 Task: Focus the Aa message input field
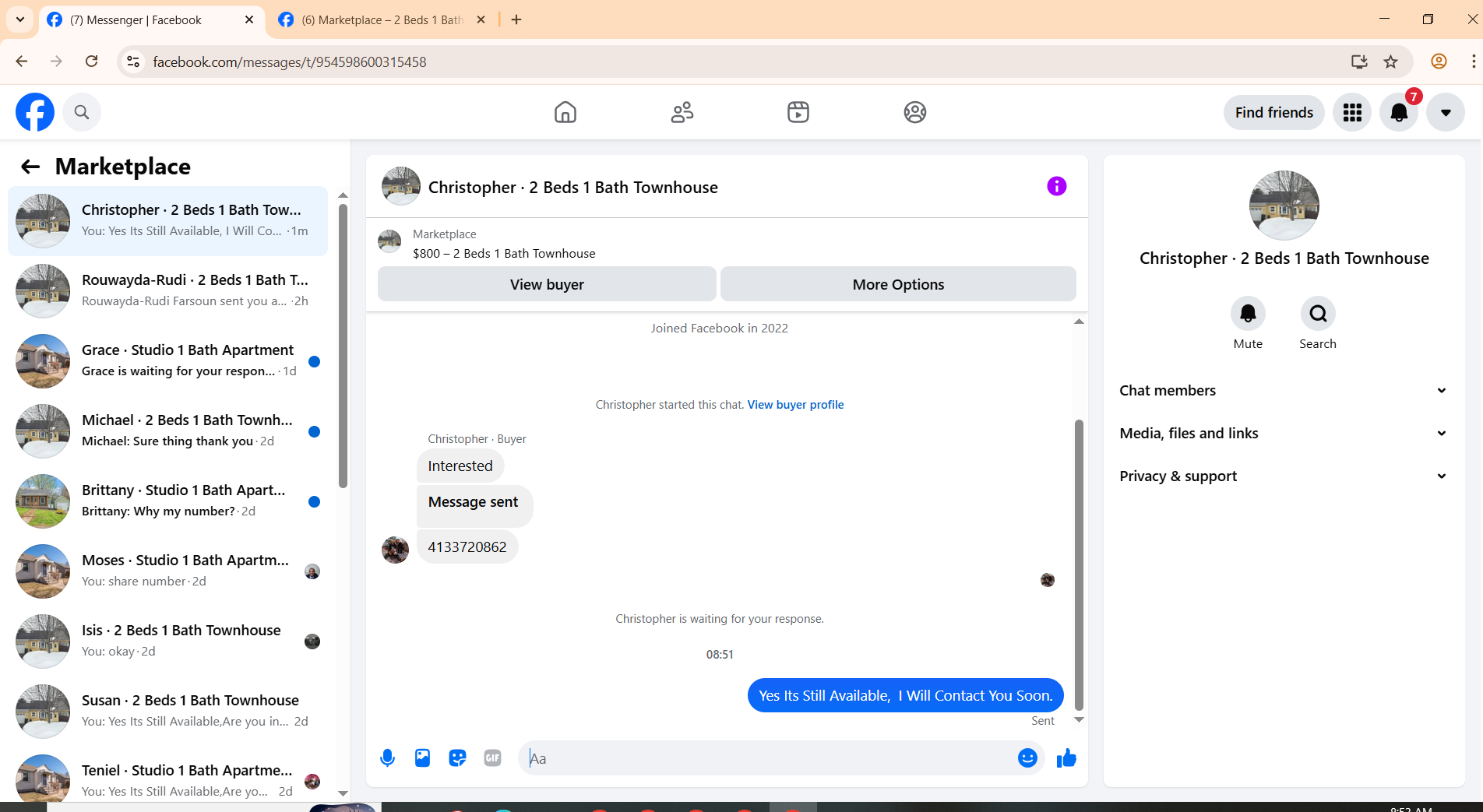click(767, 758)
